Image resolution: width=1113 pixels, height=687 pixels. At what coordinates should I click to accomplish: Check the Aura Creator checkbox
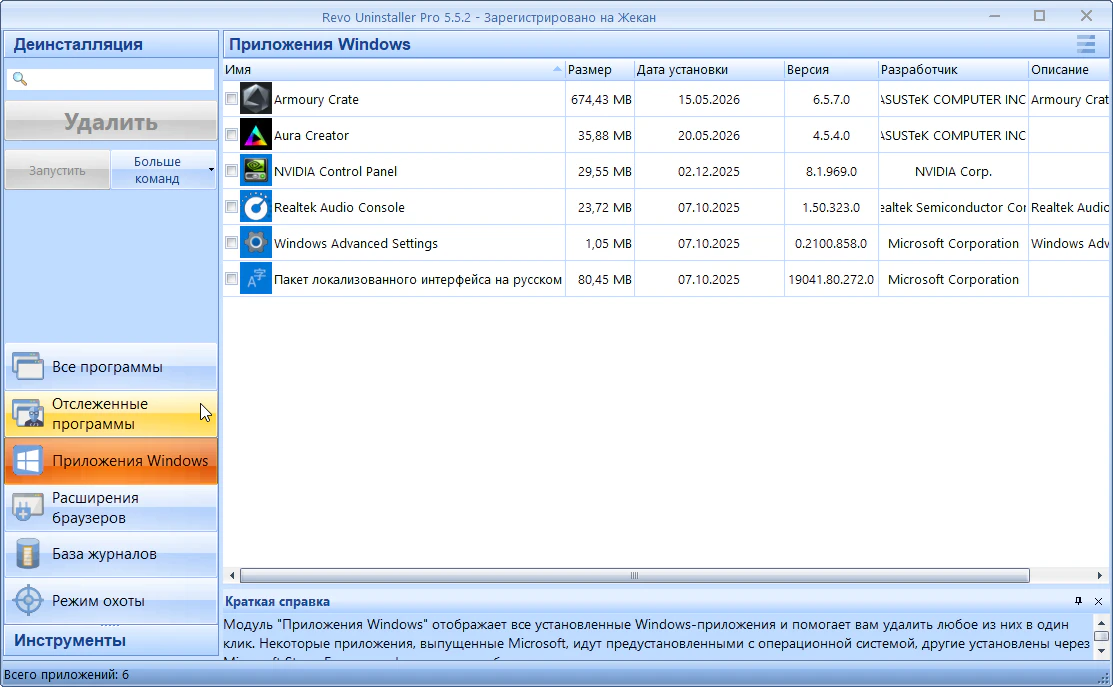click(231, 134)
